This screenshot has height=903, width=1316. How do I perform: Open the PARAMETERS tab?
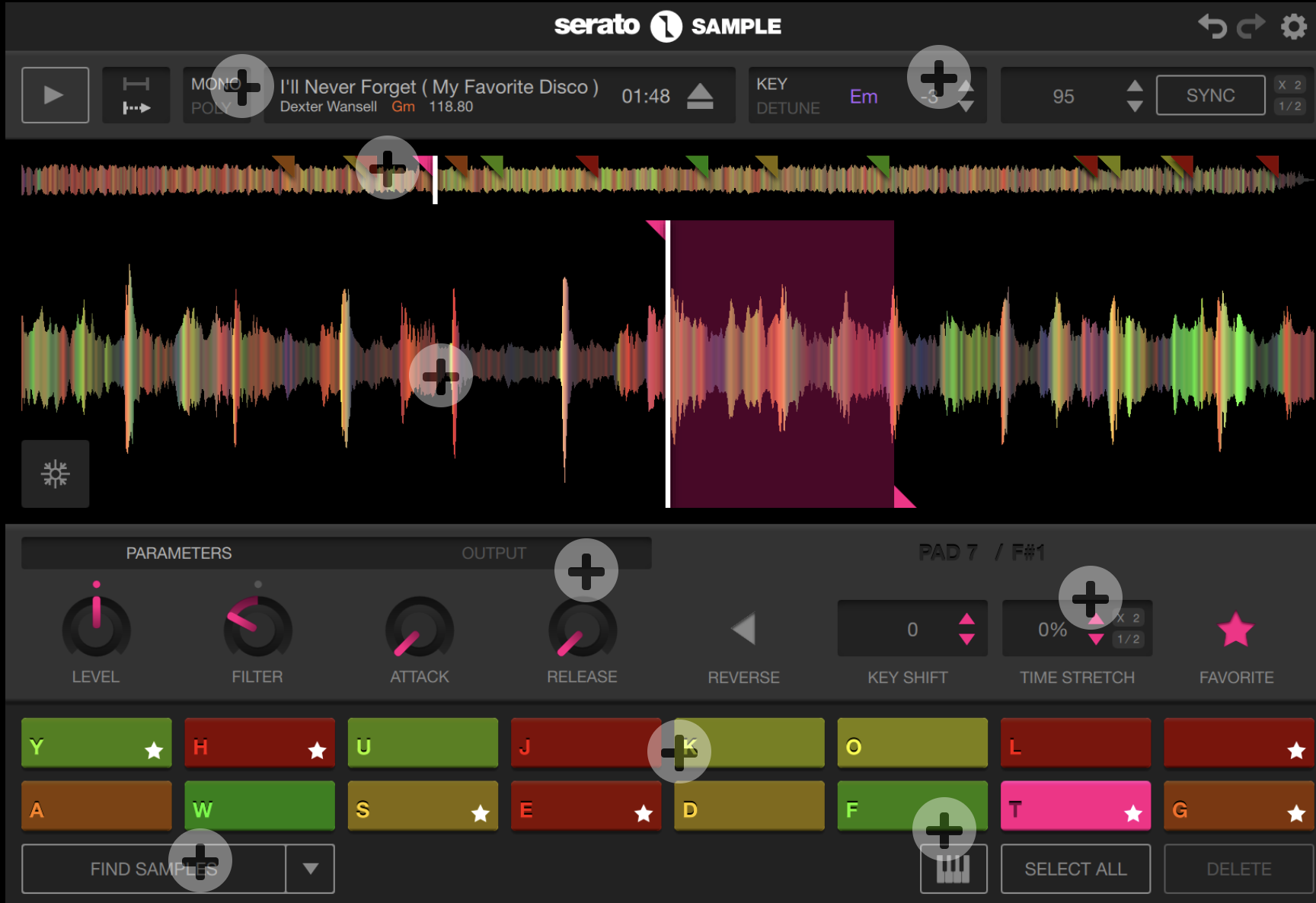coord(179,553)
